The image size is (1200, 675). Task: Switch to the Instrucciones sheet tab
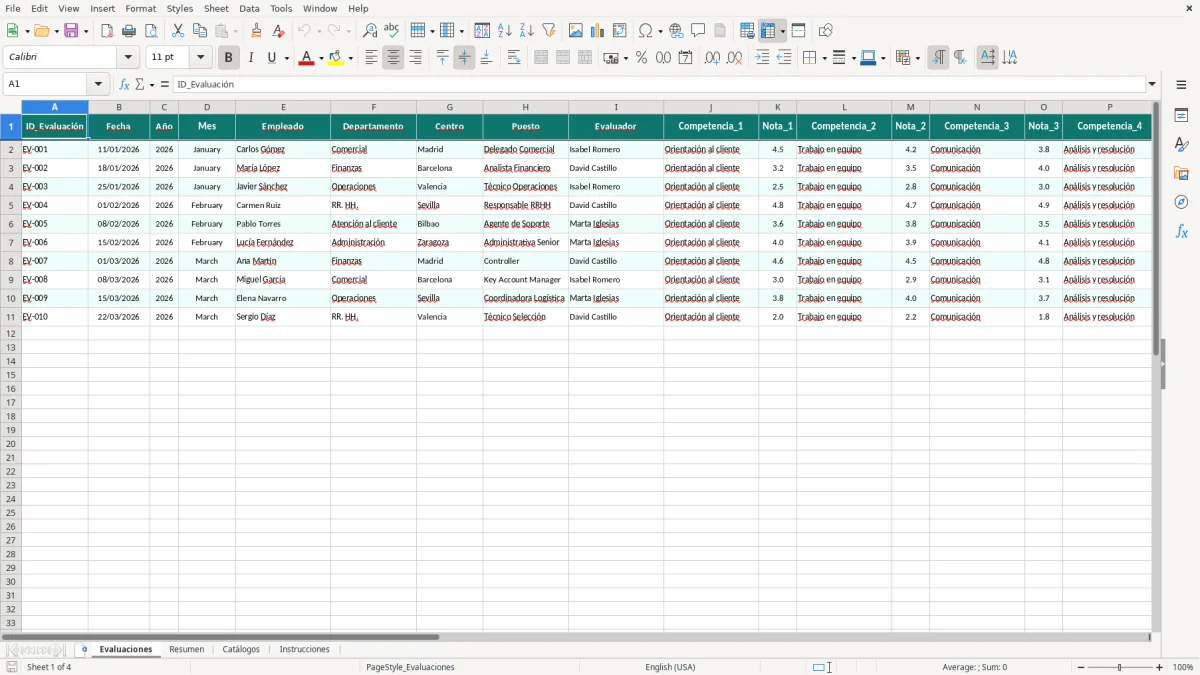click(304, 649)
